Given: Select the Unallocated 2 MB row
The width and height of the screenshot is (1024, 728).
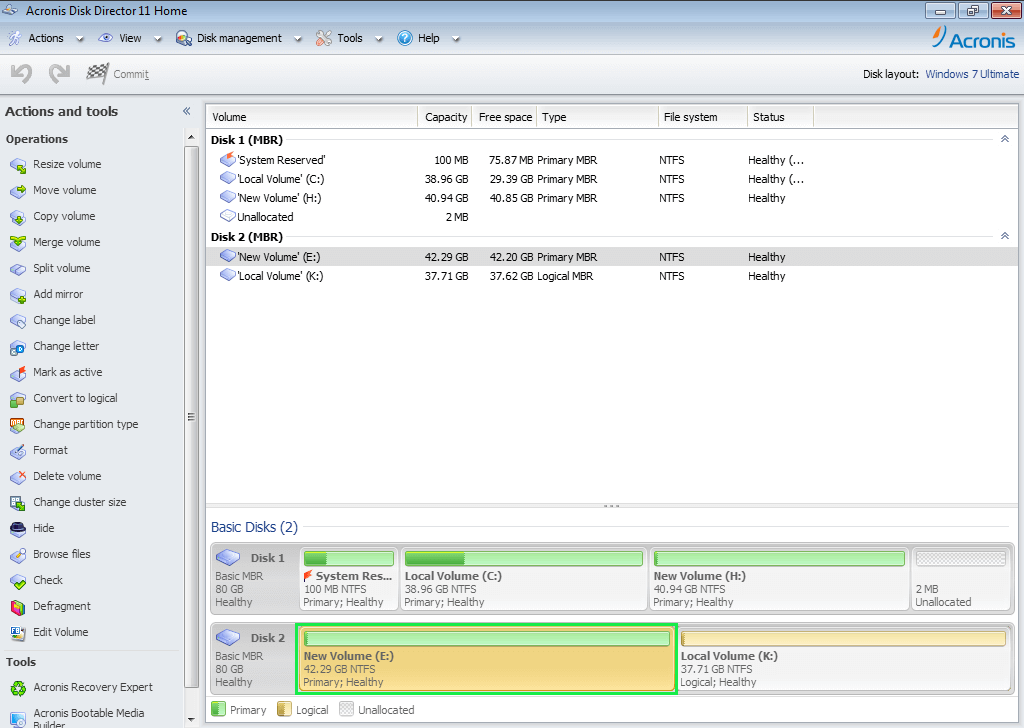Looking at the screenshot, I should (611, 217).
